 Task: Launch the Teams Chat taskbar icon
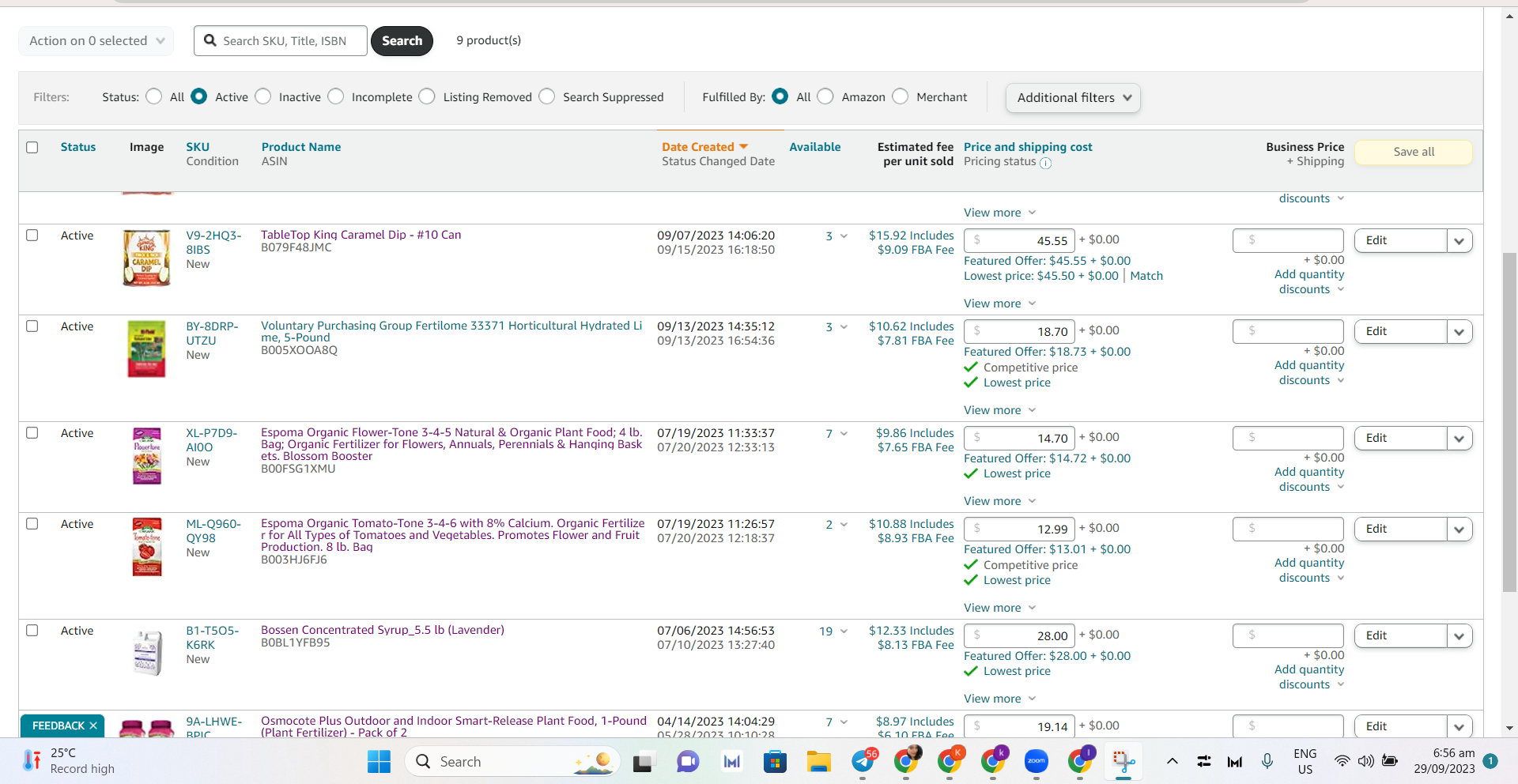pyautogui.click(x=688, y=762)
